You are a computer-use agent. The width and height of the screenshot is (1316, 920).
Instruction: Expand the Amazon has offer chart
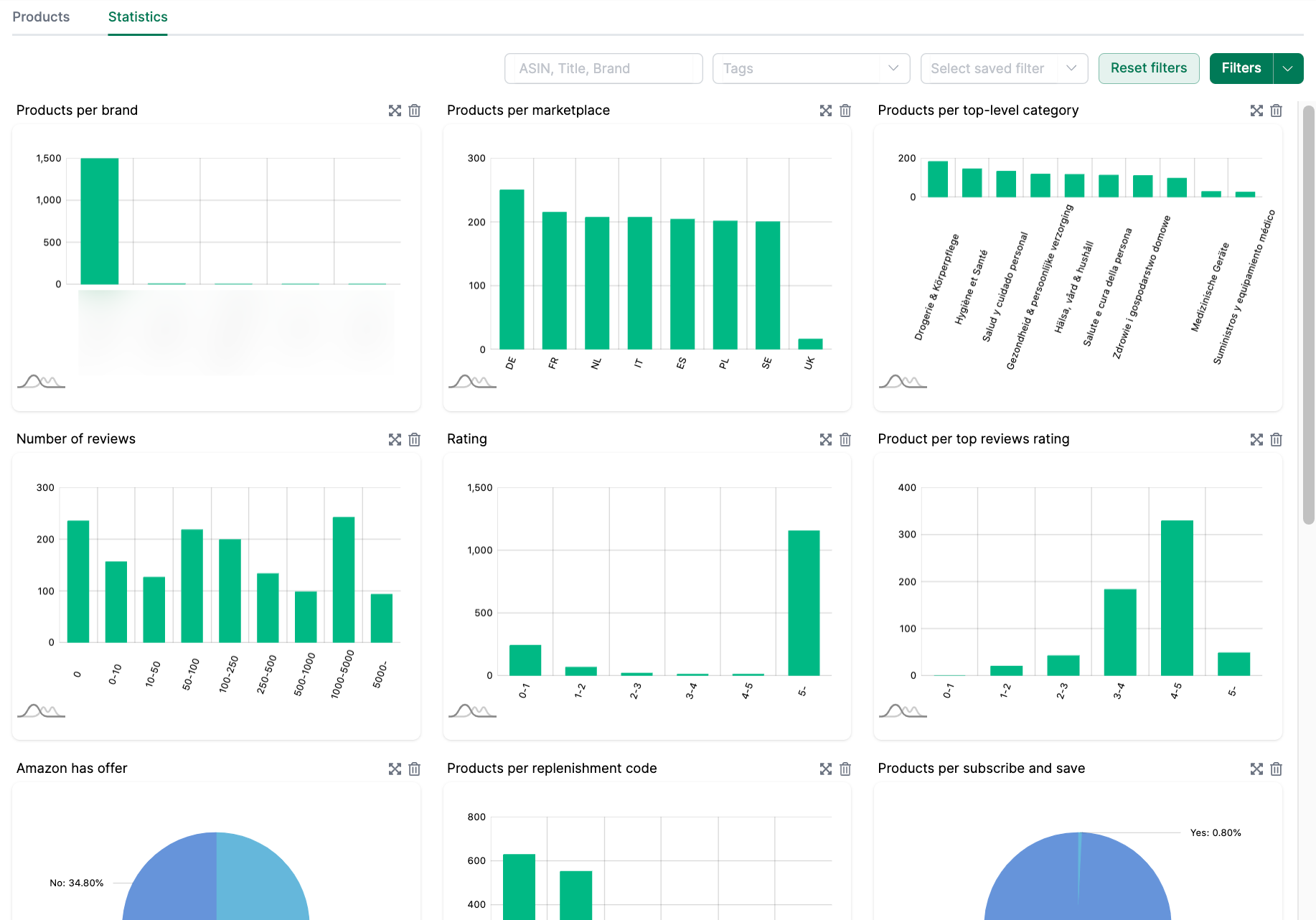tap(395, 769)
